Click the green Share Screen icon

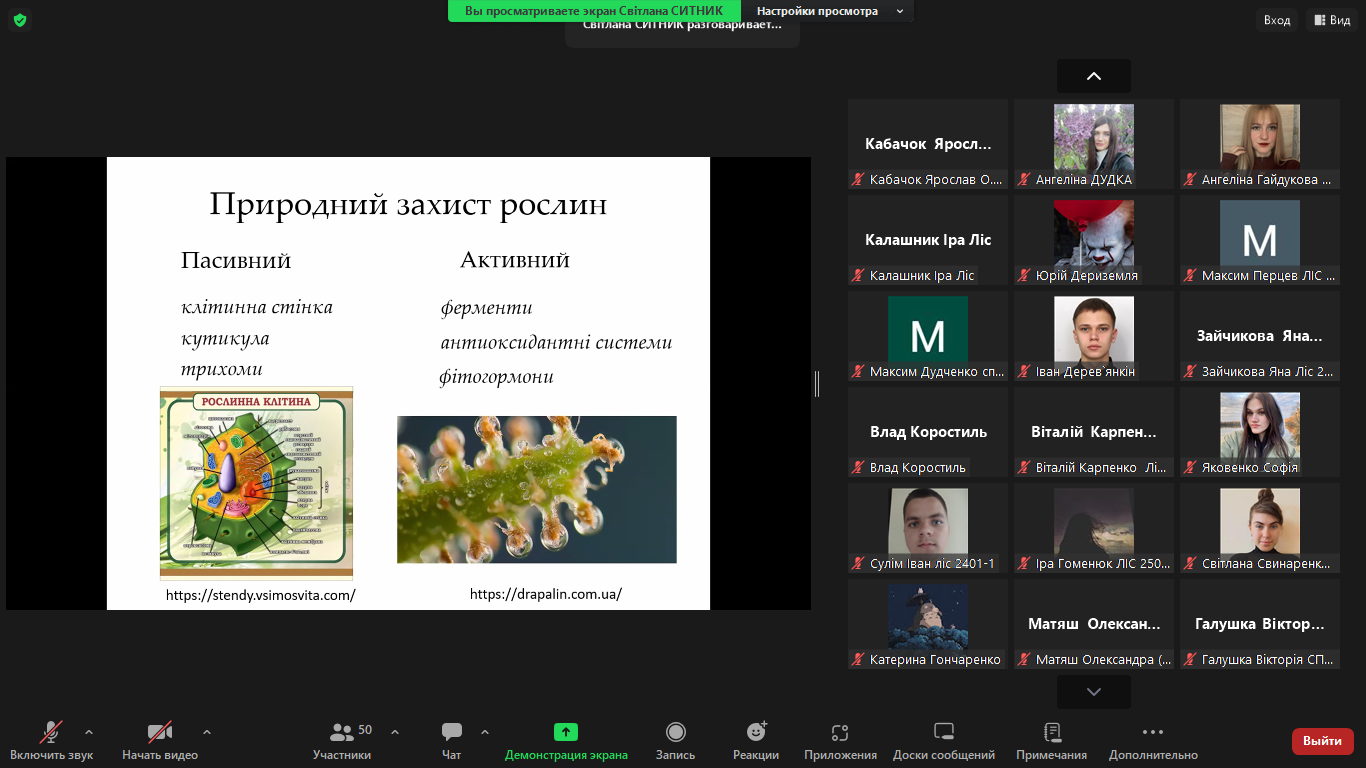[x=566, y=733]
